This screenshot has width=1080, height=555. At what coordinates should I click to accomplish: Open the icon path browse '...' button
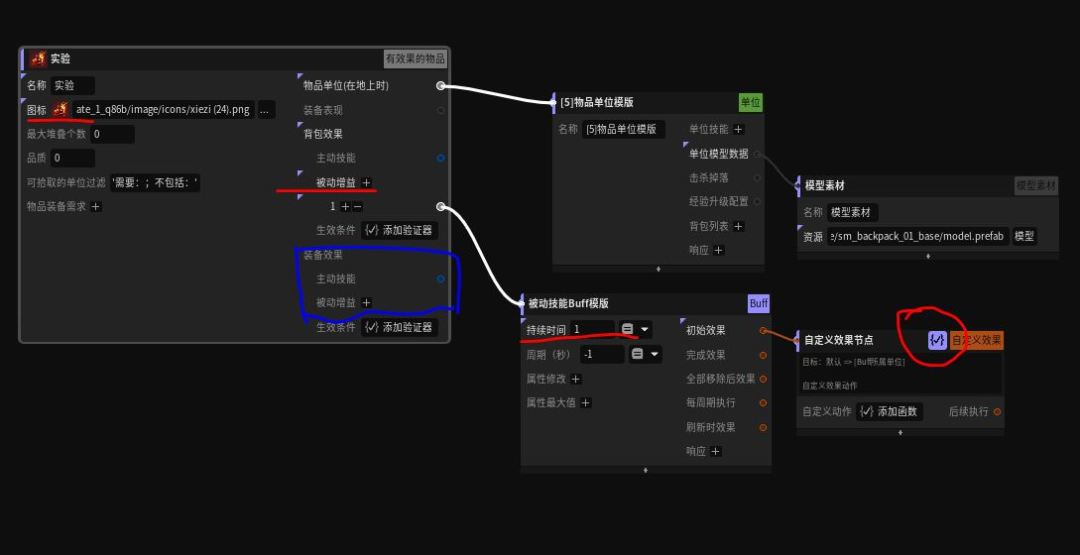267,109
